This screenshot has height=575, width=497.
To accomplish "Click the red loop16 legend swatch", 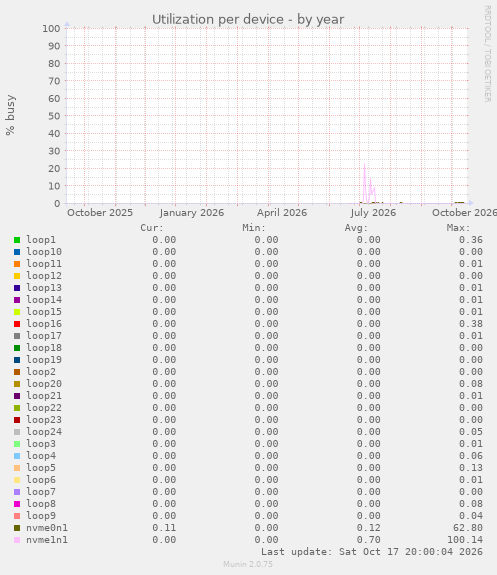I will (17, 324).
